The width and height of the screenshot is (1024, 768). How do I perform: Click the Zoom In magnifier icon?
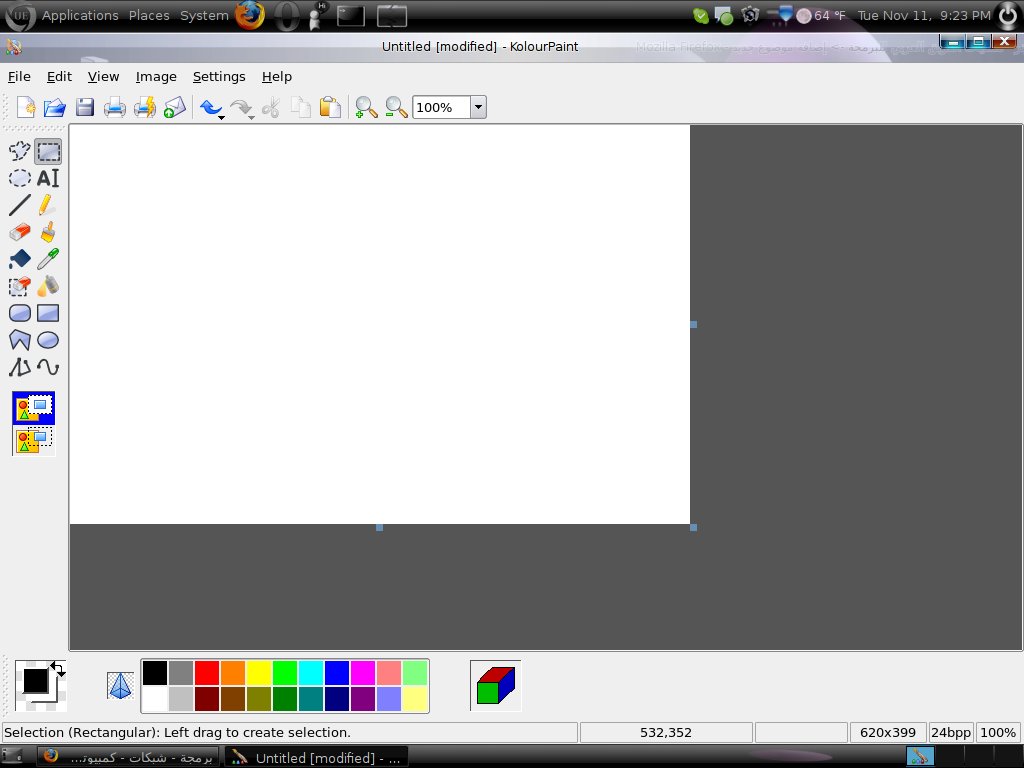click(x=366, y=107)
